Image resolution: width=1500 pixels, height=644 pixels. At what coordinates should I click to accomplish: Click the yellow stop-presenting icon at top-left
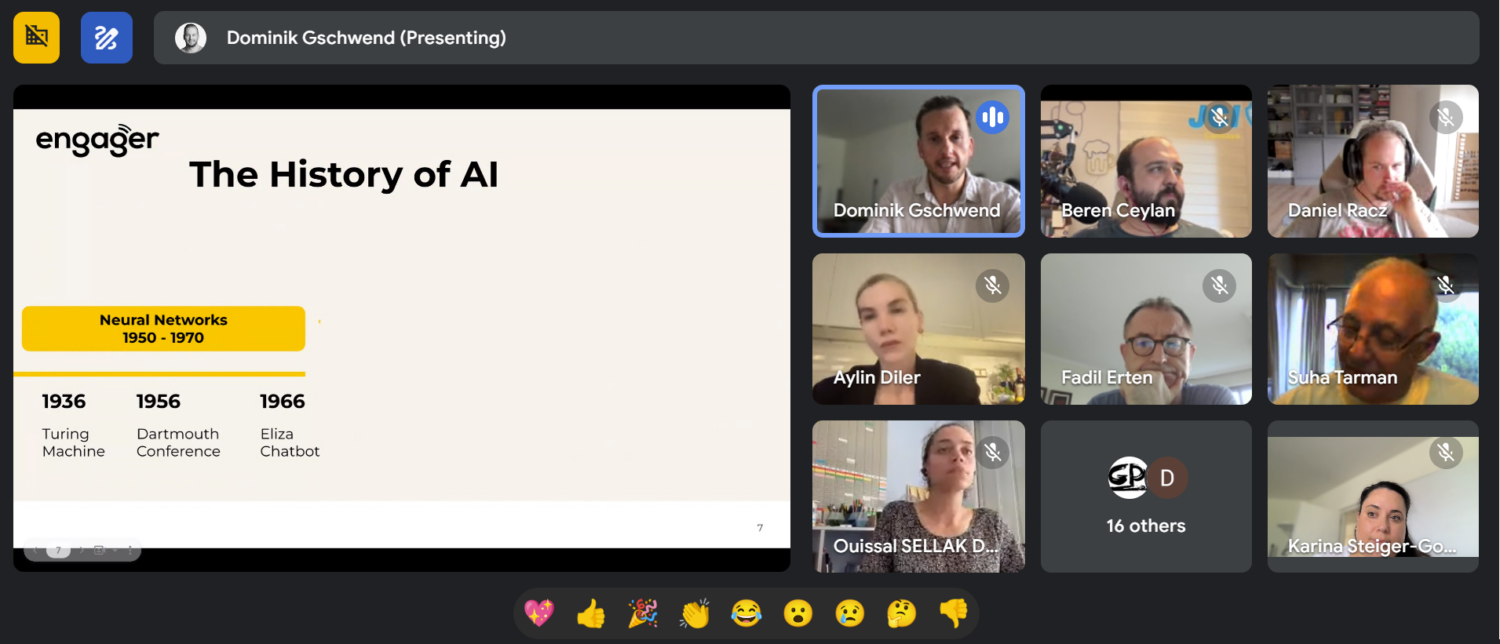[x=36, y=38]
